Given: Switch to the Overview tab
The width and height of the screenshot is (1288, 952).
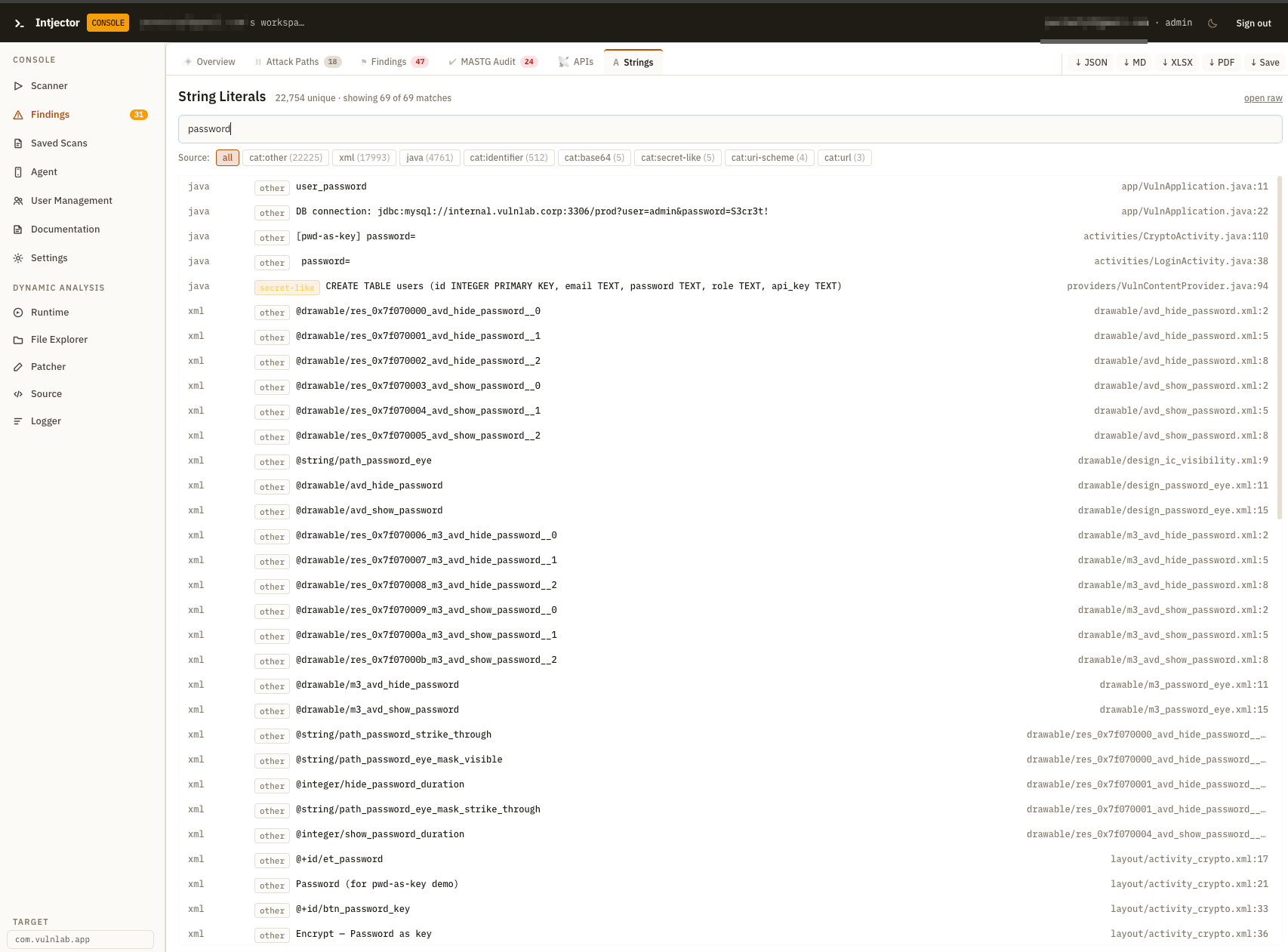Looking at the screenshot, I should pyautogui.click(x=210, y=62).
